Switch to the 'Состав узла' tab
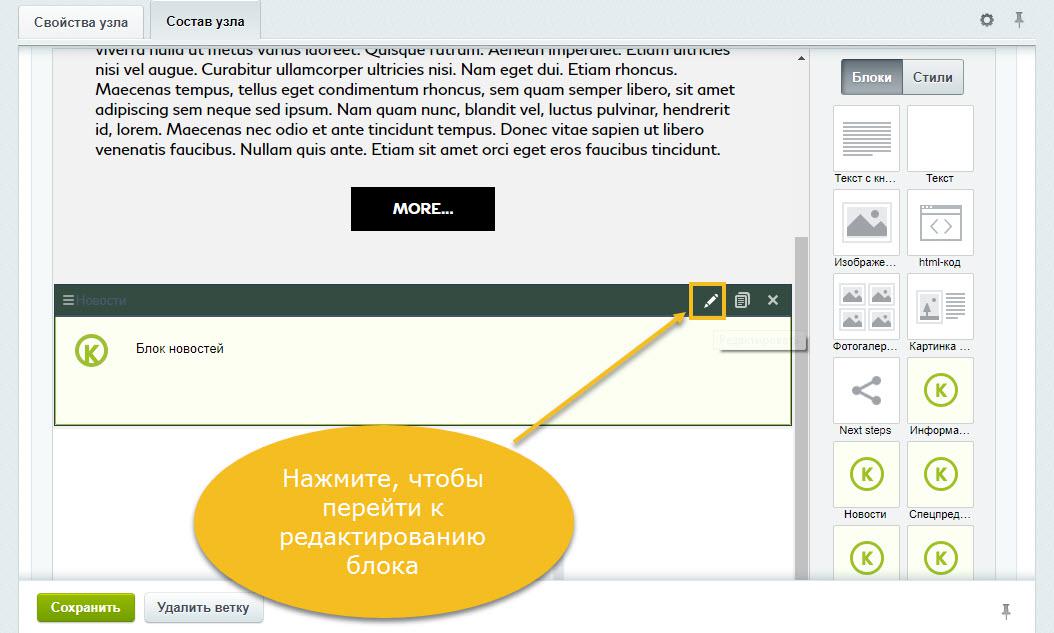 pyautogui.click(x=205, y=22)
